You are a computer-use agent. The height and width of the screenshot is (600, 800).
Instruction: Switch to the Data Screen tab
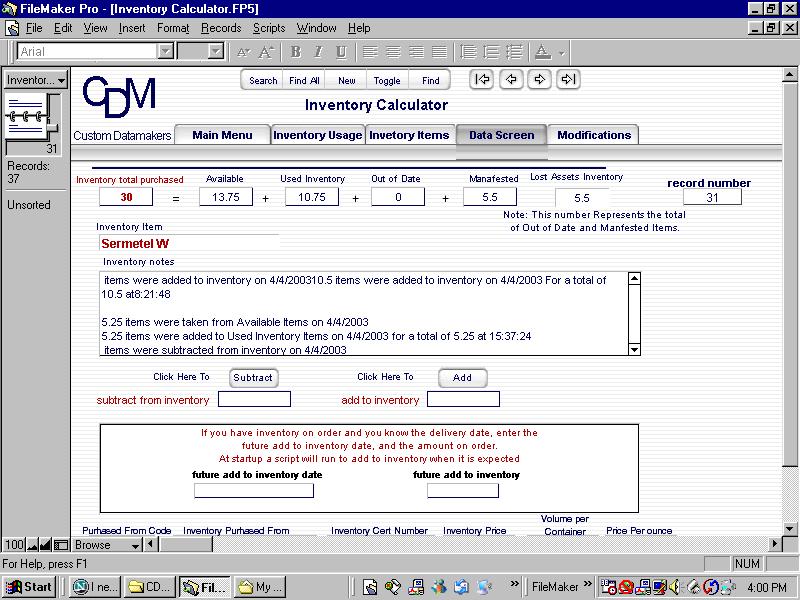(x=502, y=135)
